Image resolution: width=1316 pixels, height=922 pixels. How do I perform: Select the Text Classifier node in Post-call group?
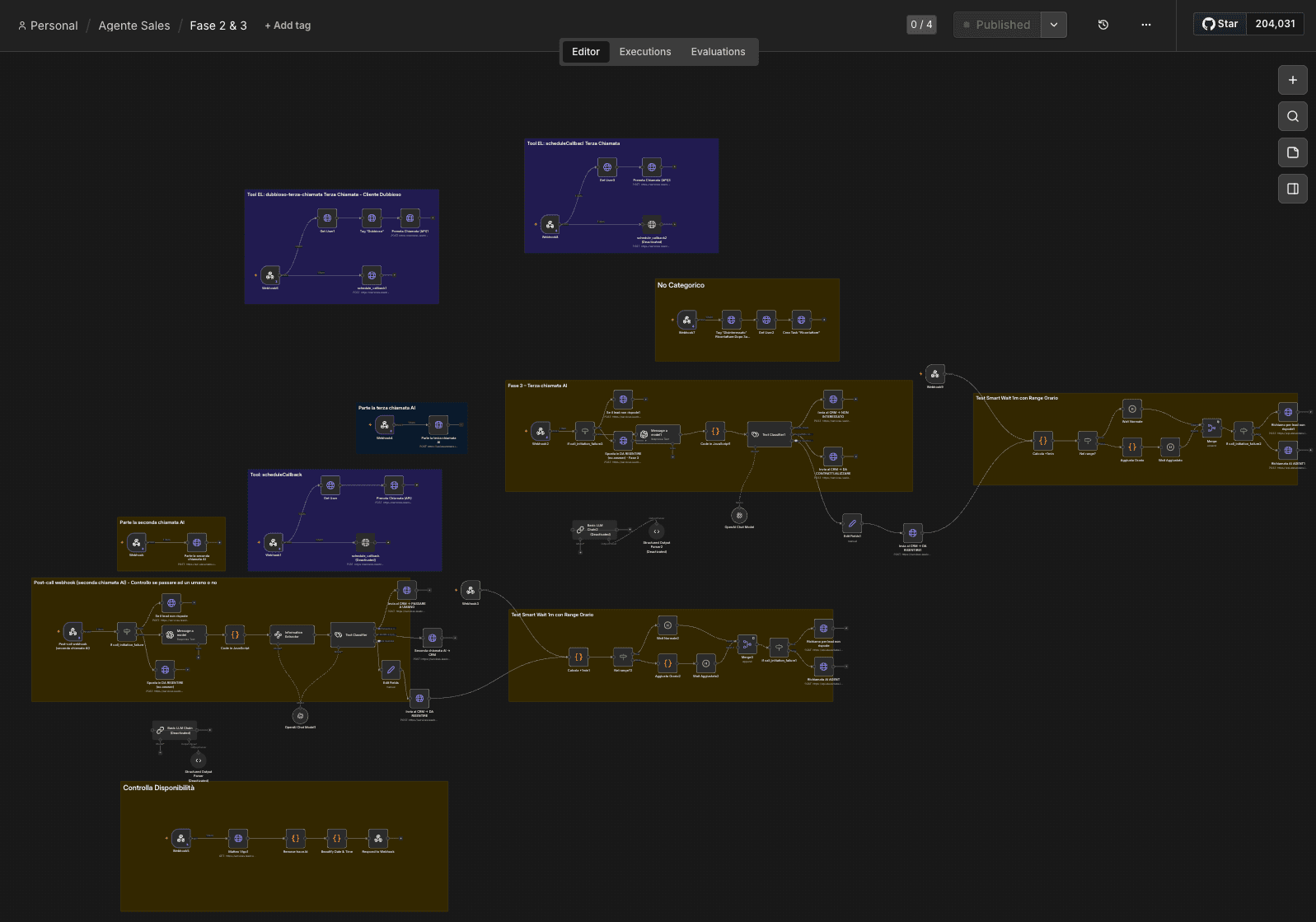354,634
